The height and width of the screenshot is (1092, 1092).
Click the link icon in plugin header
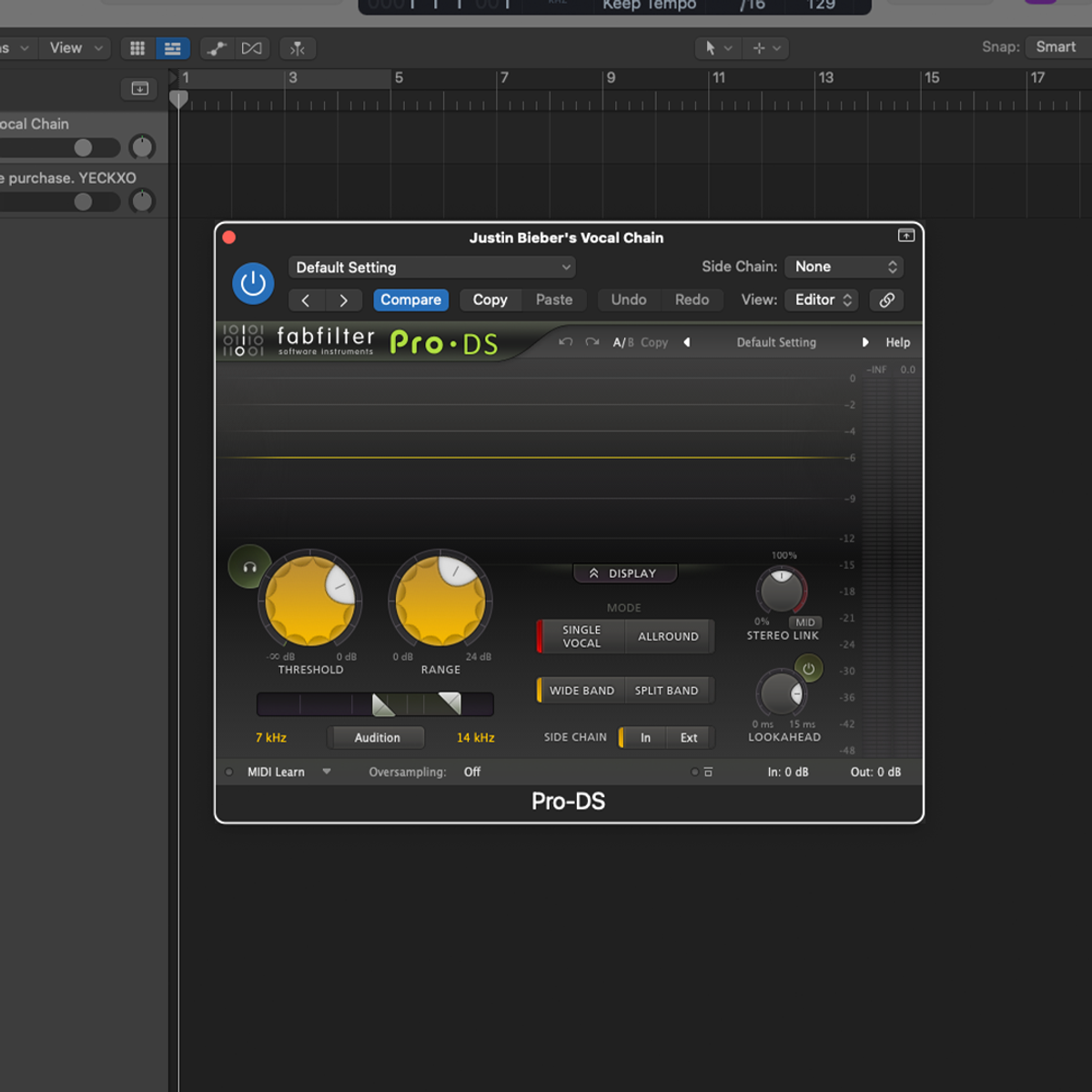(x=886, y=300)
